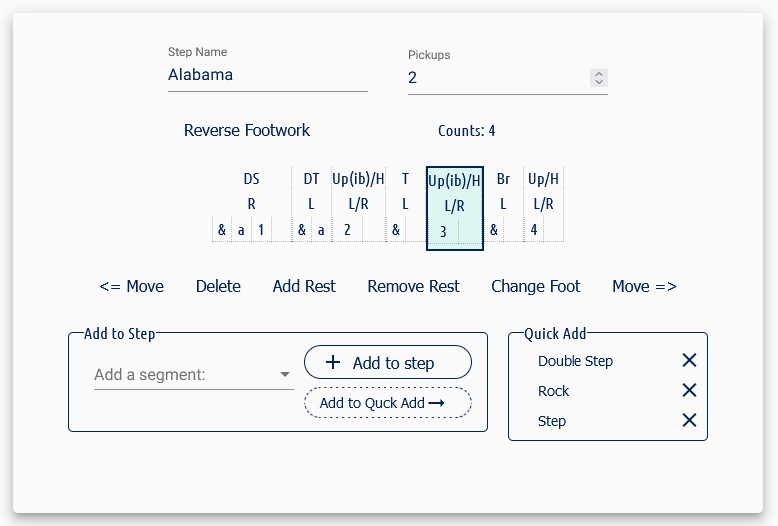Delete the selected segment
Image resolution: width=778 pixels, height=526 pixels.
[218, 286]
